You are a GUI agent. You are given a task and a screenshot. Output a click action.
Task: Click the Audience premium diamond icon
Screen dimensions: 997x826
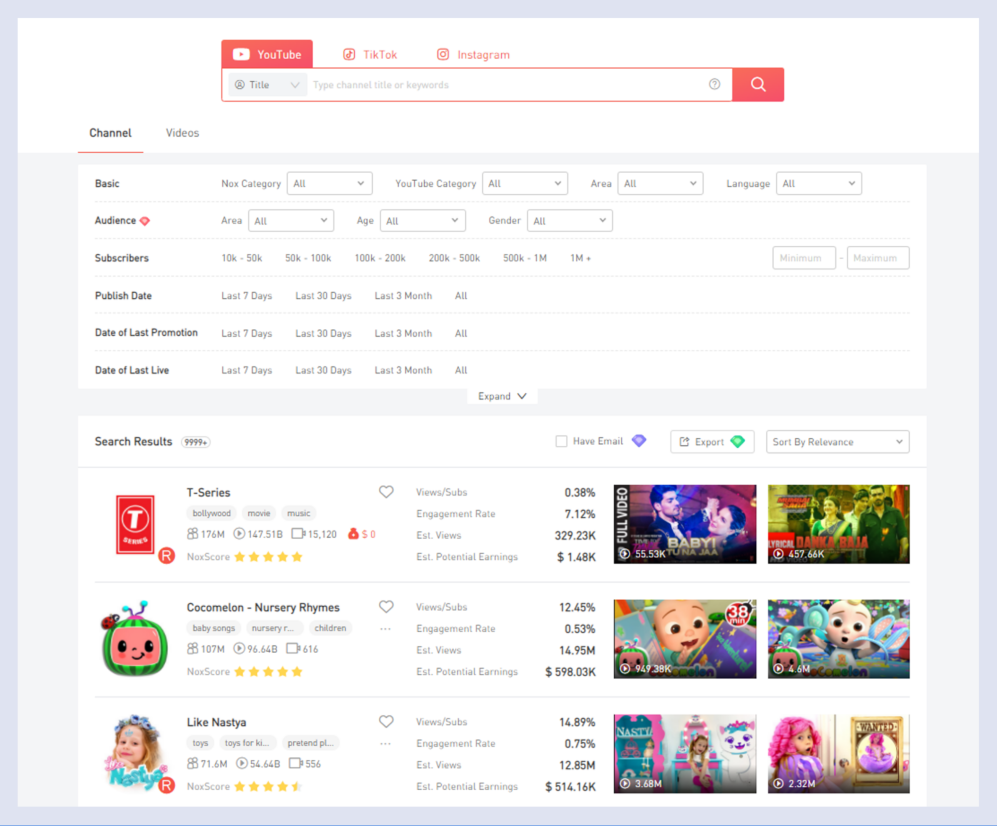pyautogui.click(x=145, y=221)
